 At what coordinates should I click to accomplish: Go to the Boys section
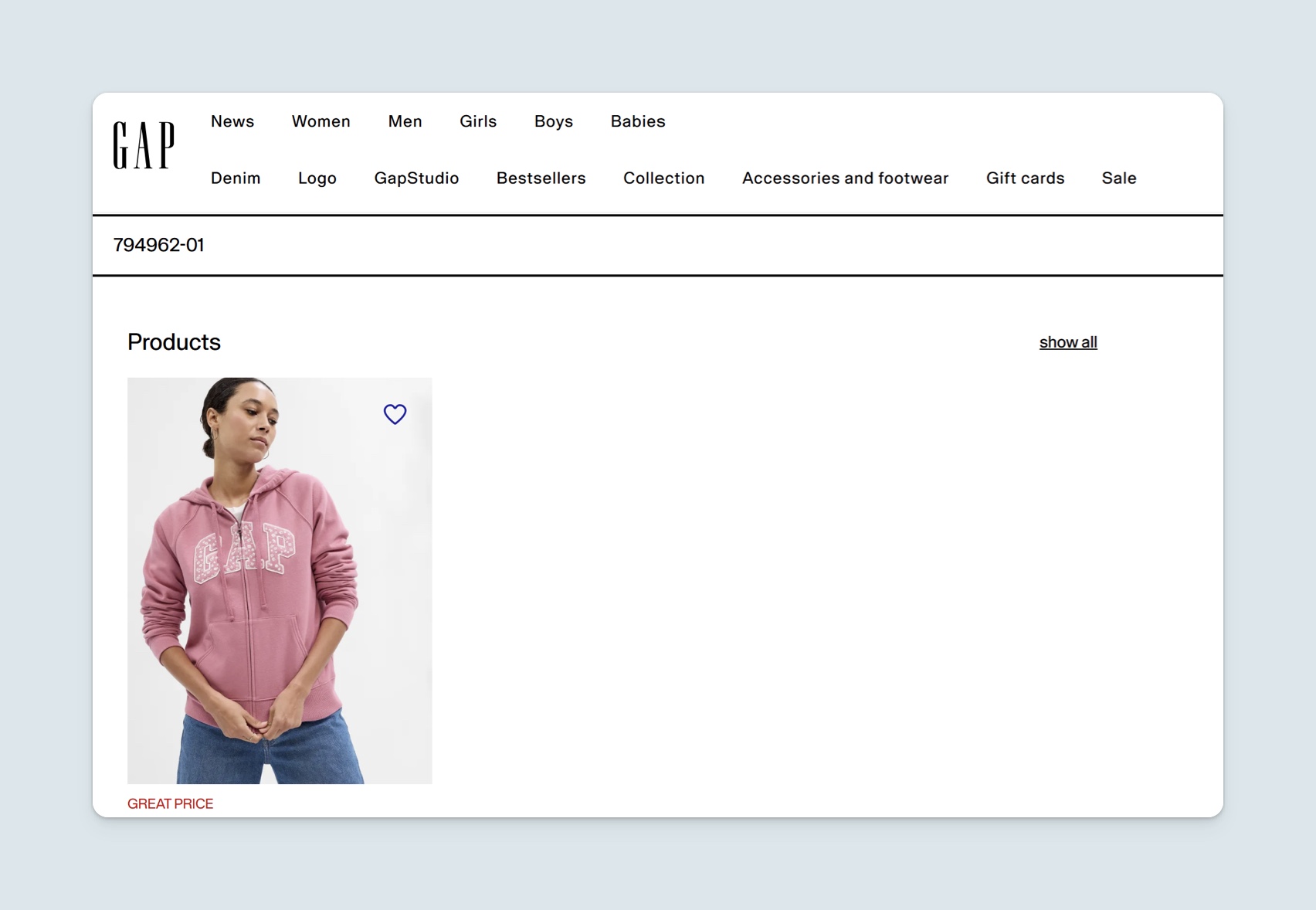554,121
